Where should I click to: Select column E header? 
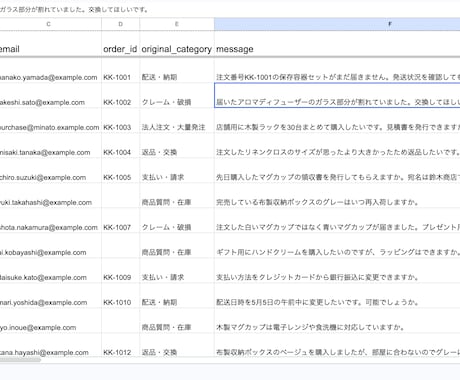(x=177, y=24)
